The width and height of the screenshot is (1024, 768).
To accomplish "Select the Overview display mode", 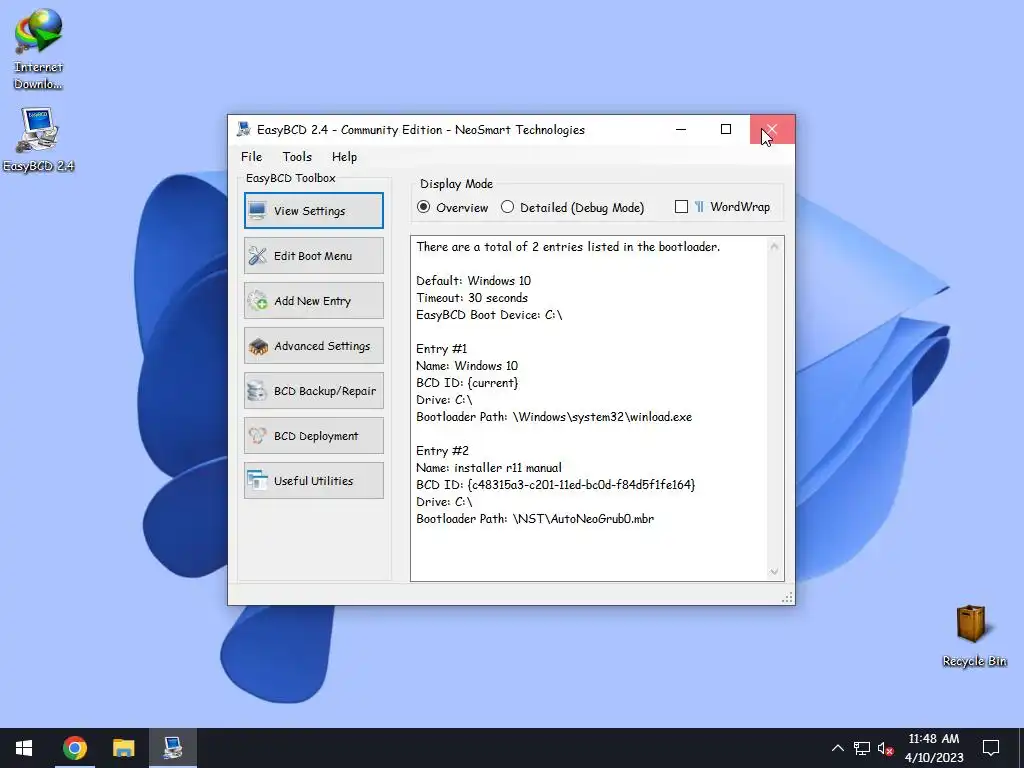I will [453, 207].
